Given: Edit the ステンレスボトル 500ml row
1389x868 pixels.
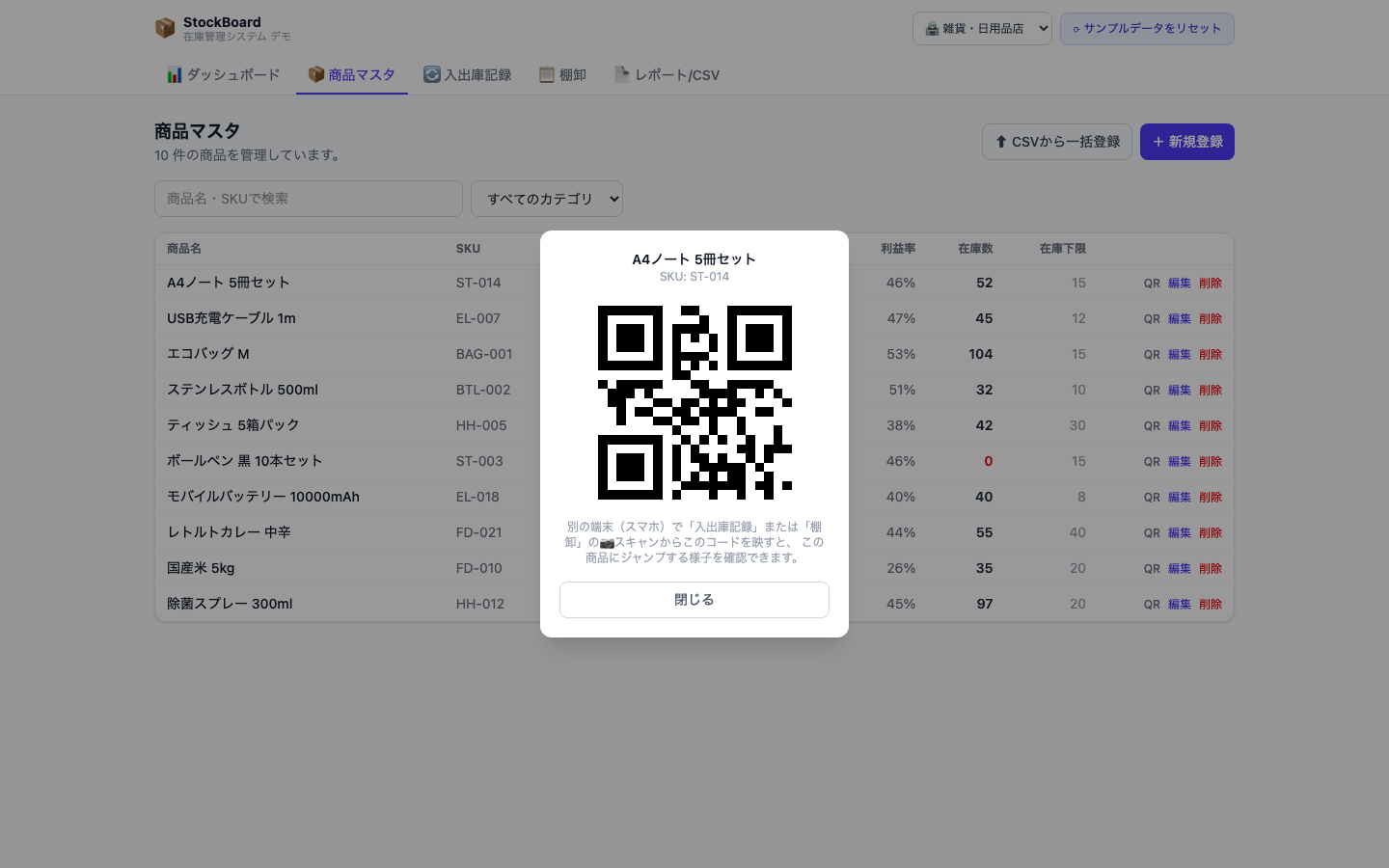Looking at the screenshot, I should pos(1180,391).
